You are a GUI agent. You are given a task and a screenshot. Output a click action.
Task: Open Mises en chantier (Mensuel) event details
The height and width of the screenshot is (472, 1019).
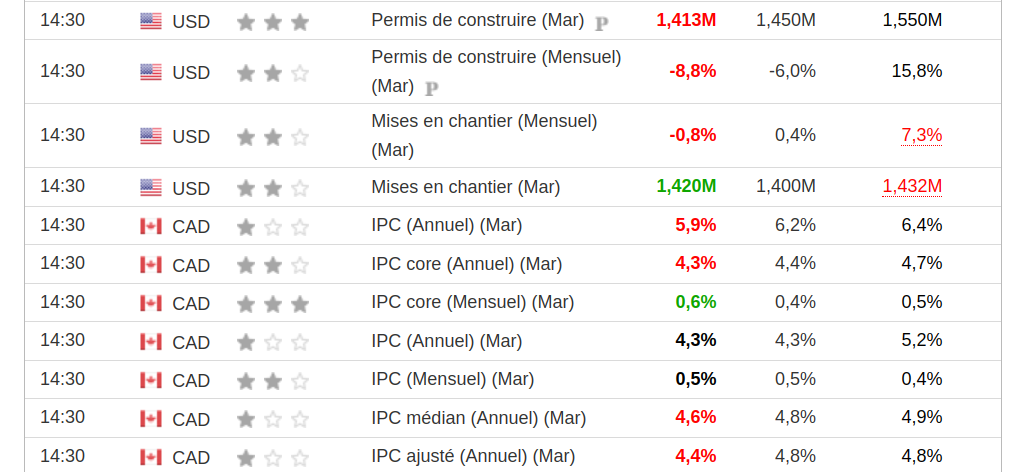pyautogui.click(x=483, y=122)
